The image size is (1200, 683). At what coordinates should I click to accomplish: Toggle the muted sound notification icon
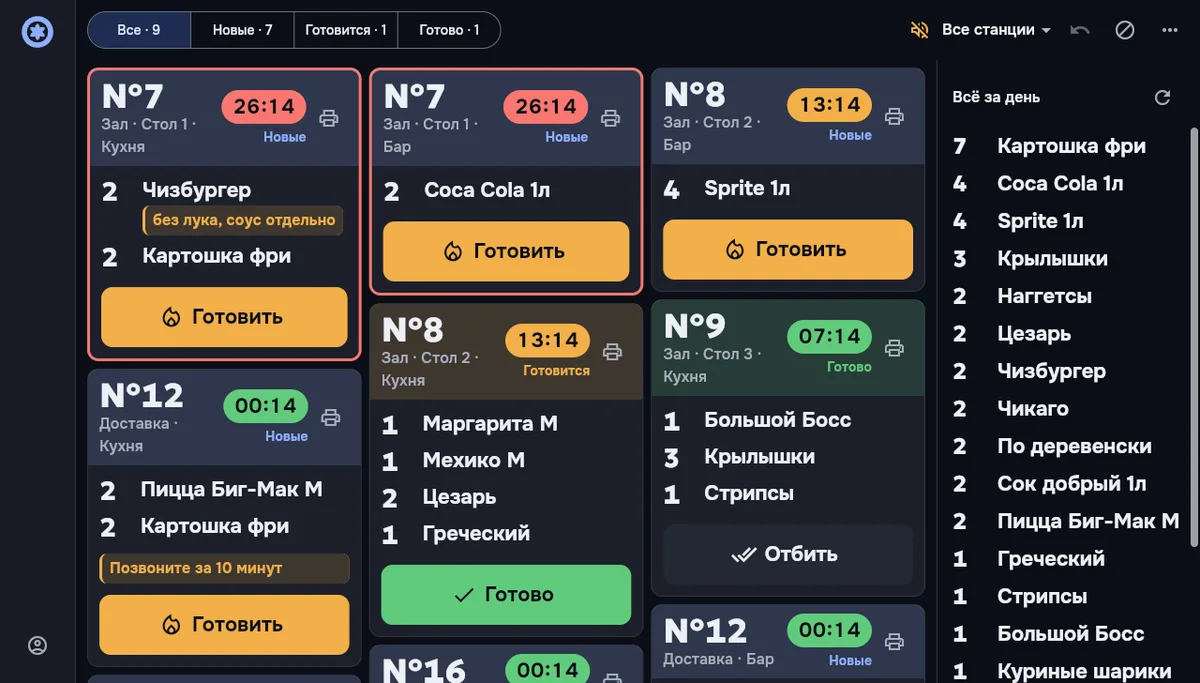[920, 30]
